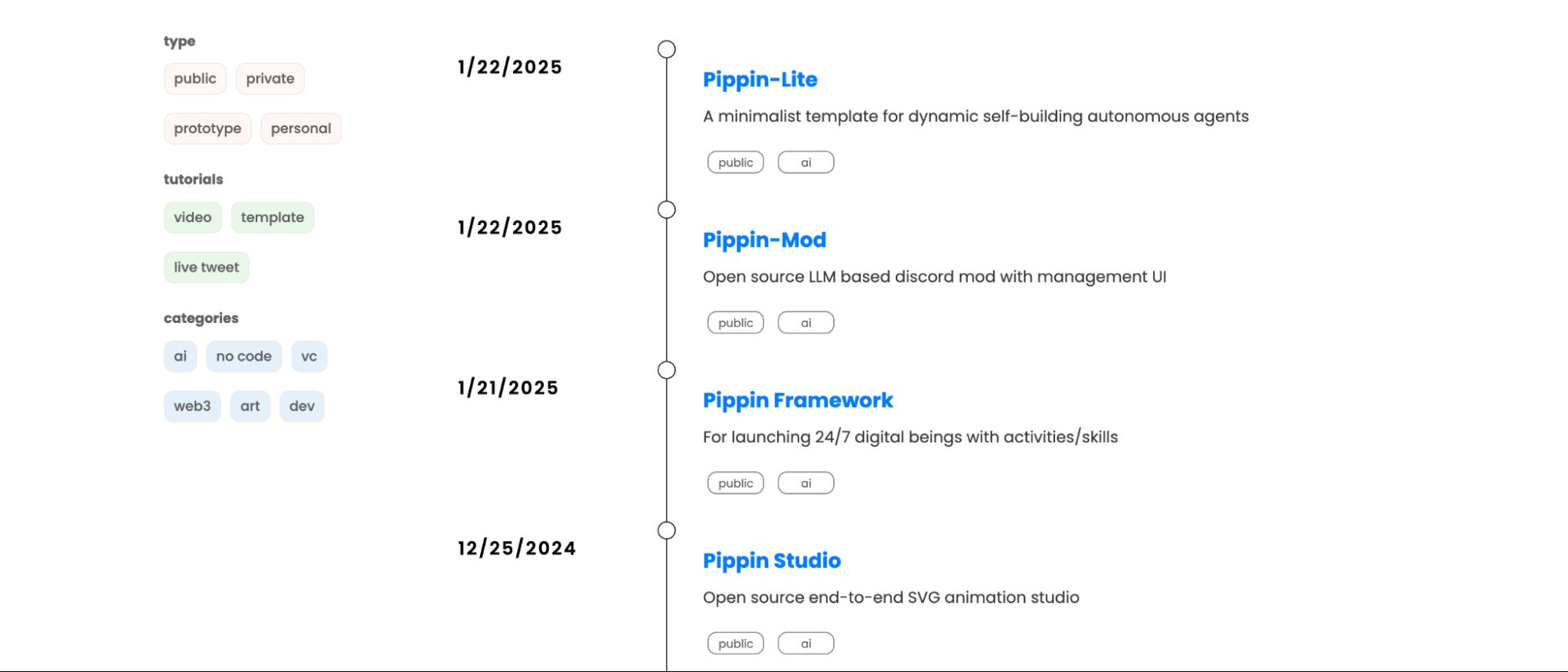Image resolution: width=1568 pixels, height=672 pixels.
Task: Open the Pippin-Mod project link
Action: [x=764, y=240]
